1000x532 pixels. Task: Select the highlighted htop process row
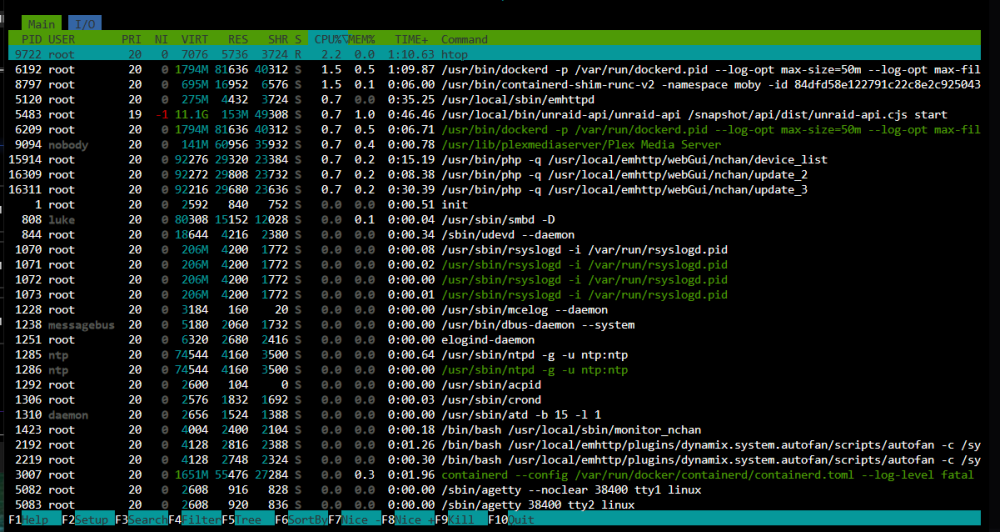494,54
